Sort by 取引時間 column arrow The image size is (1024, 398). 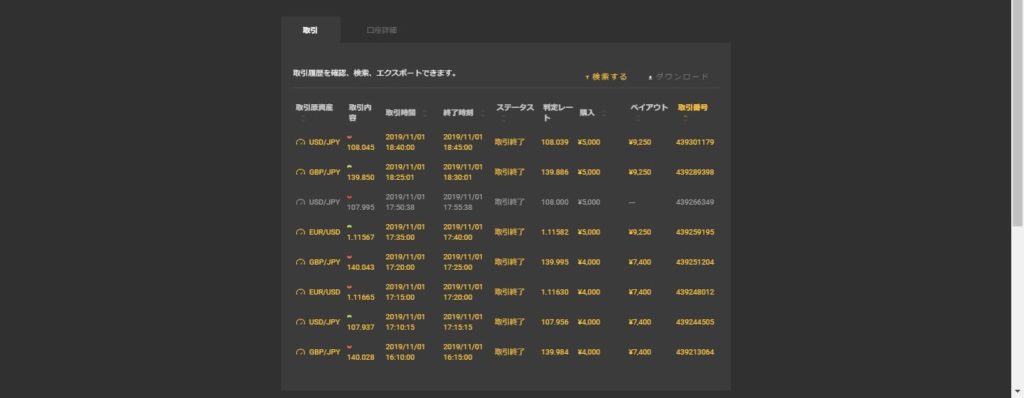[x=424, y=113]
